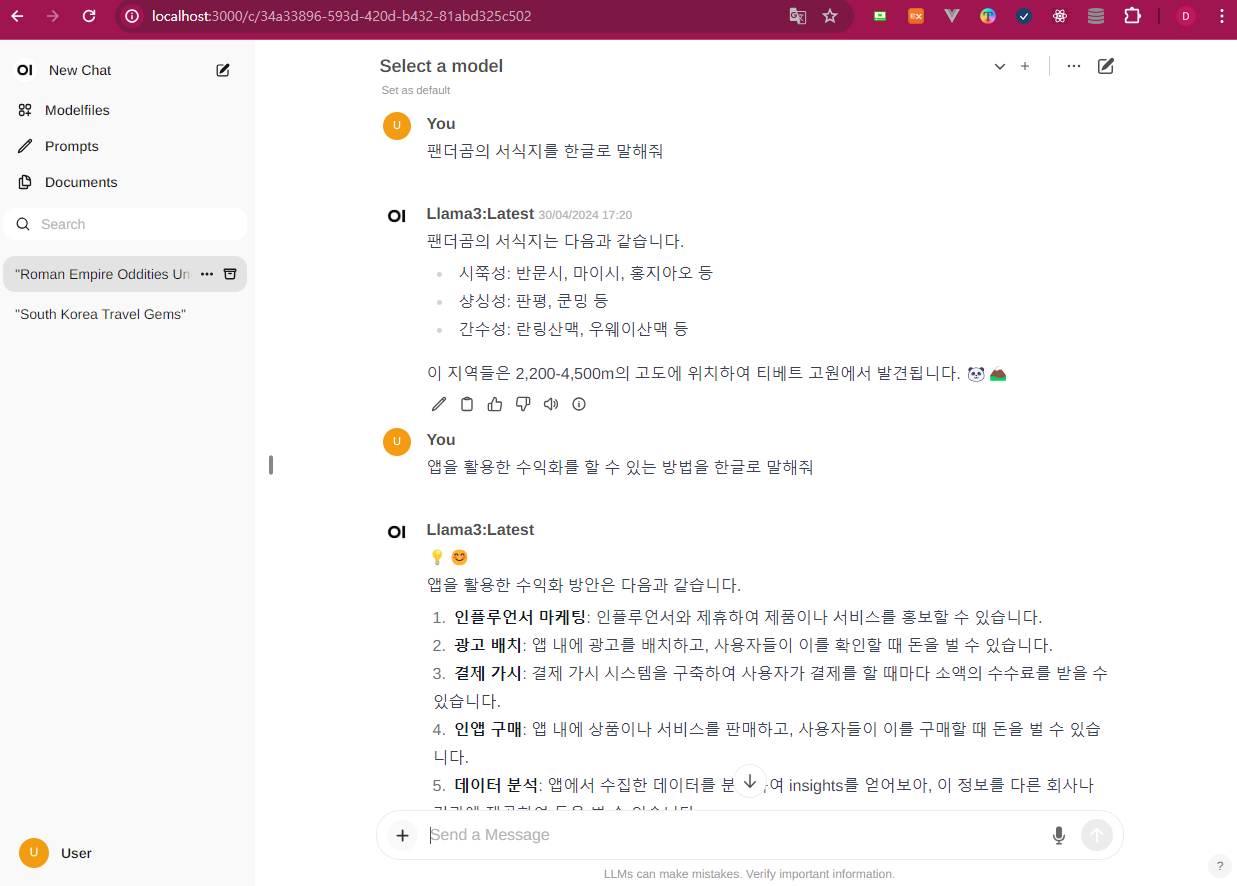The width and height of the screenshot is (1237, 886).
Task: Click the send message arrow button
Action: [x=1097, y=835]
